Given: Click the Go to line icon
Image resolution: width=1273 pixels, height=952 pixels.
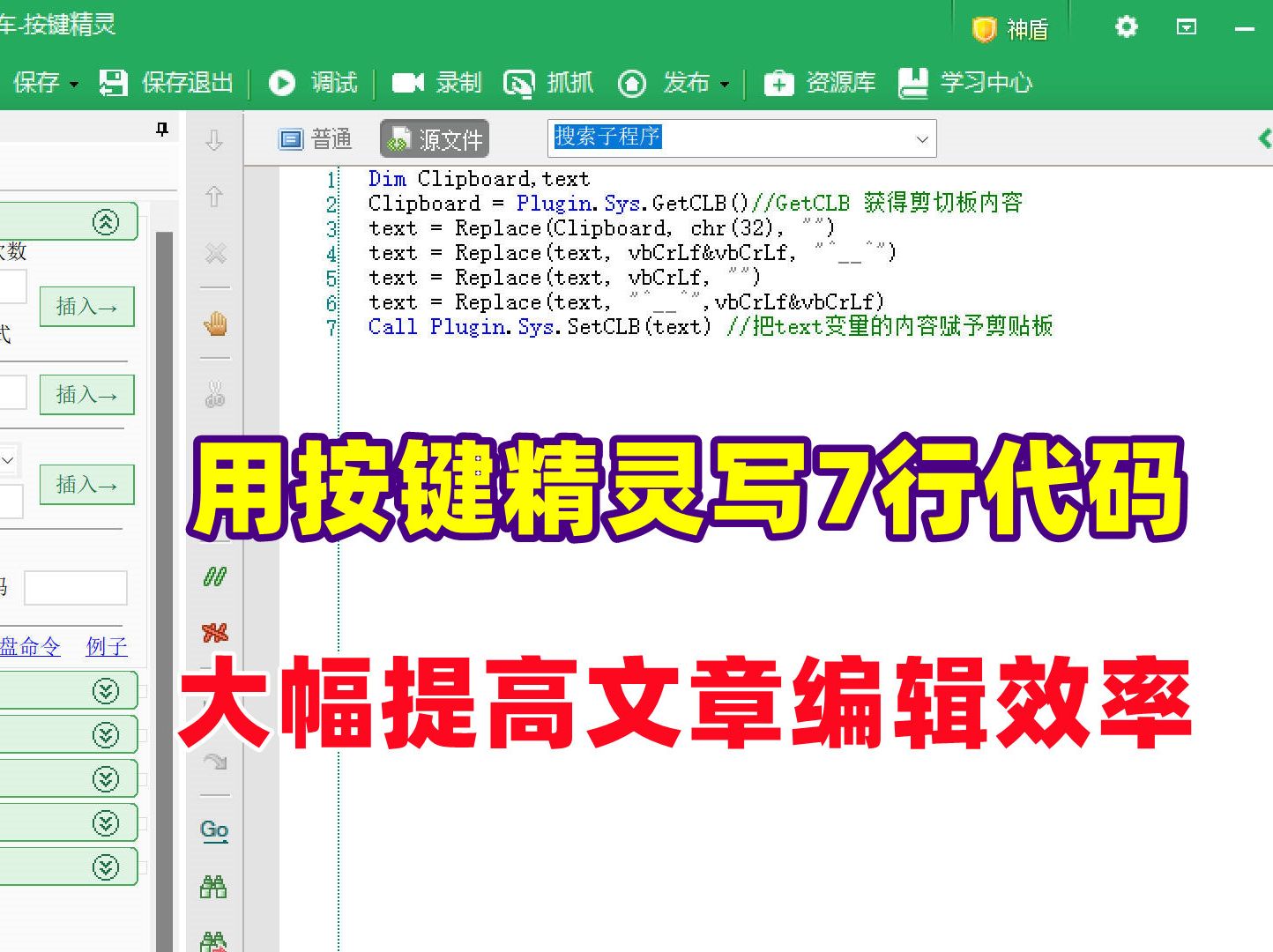Looking at the screenshot, I should coord(214,829).
